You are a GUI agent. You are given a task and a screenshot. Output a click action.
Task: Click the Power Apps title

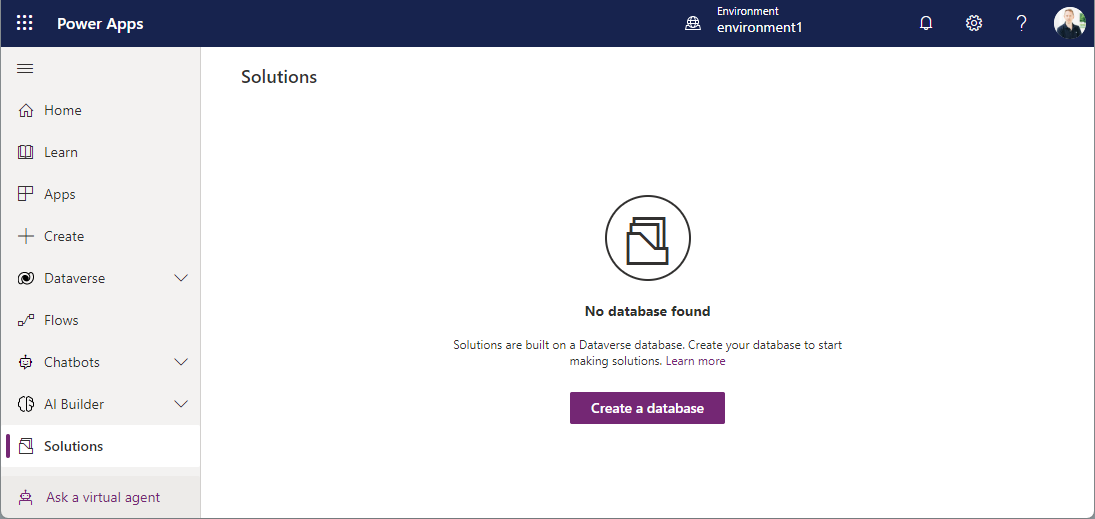click(x=100, y=24)
